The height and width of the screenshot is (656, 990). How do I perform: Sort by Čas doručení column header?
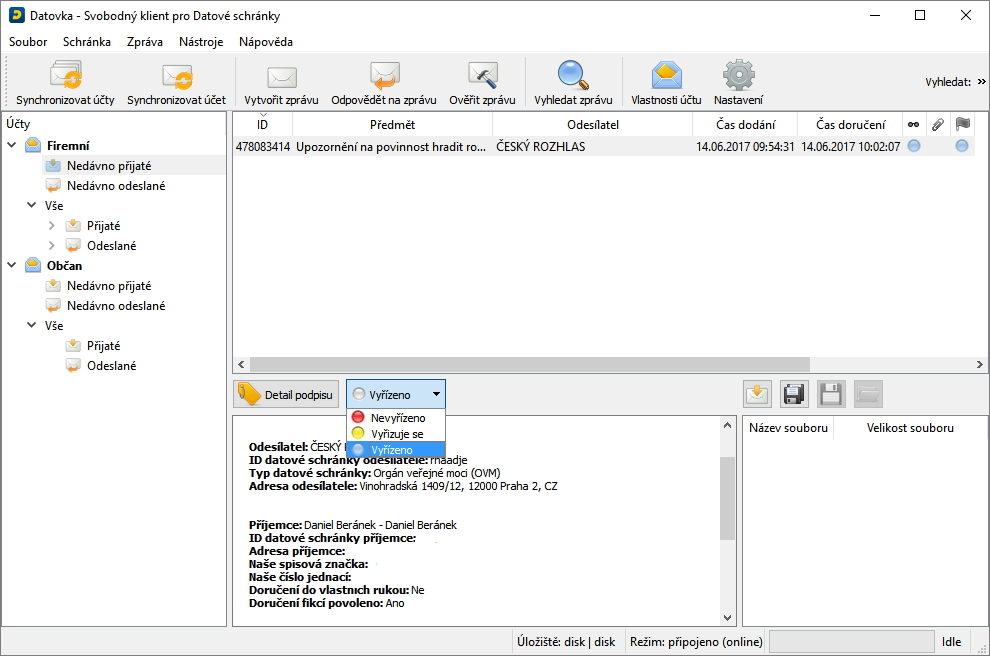(x=850, y=124)
